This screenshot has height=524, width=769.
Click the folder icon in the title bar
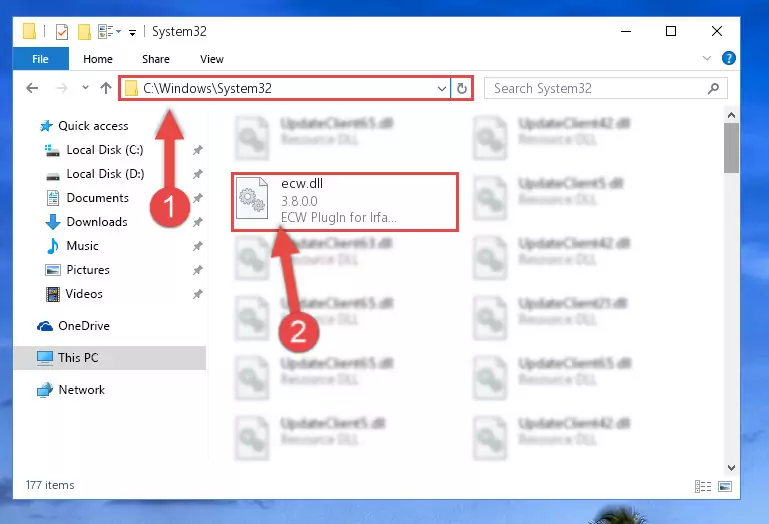coord(29,31)
